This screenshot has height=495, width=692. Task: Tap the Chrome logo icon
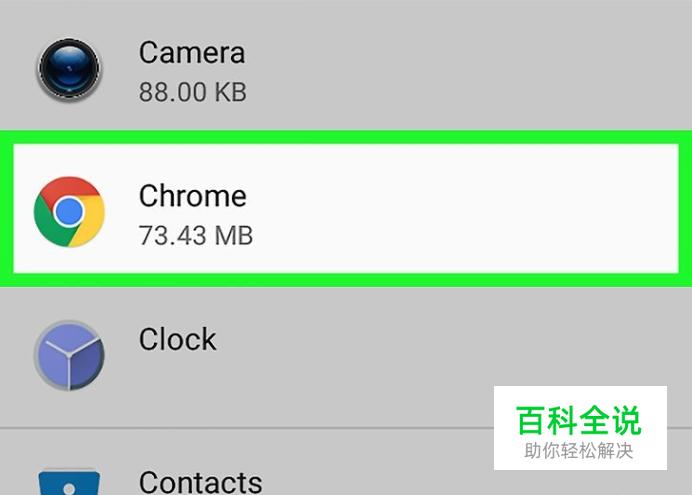tap(69, 212)
